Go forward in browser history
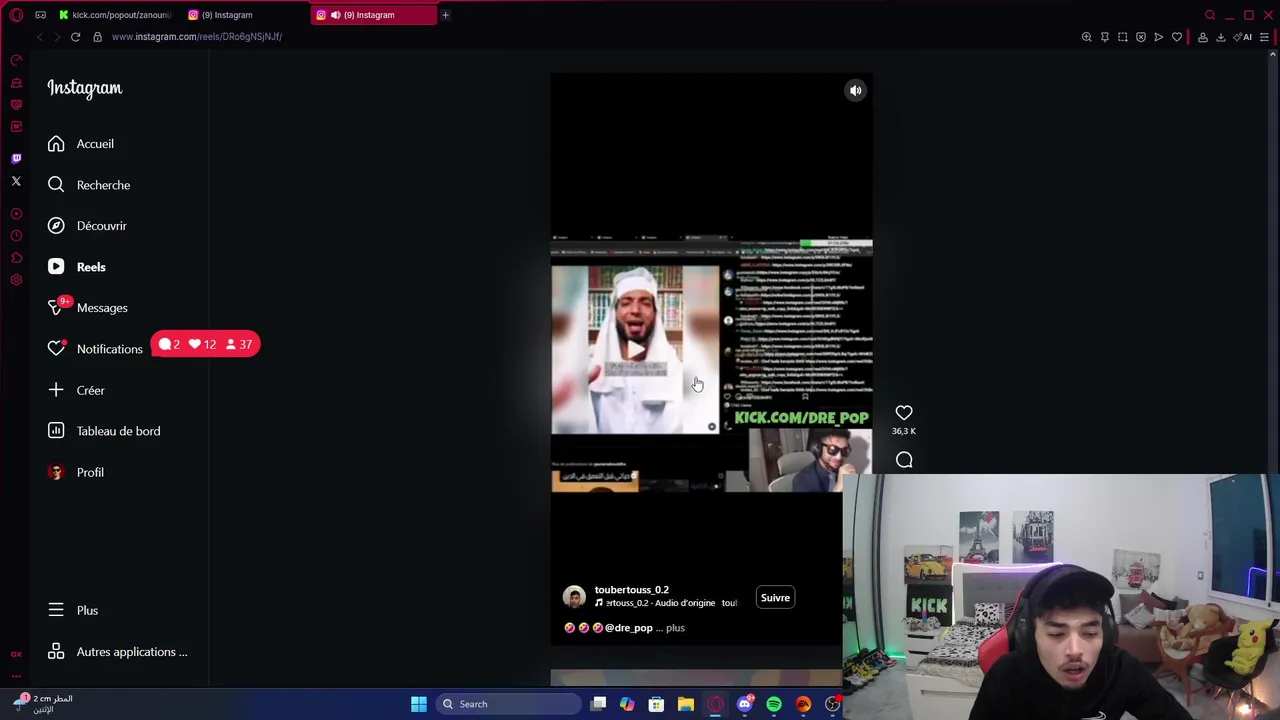Viewport: 1280px width, 720px height. click(x=57, y=37)
